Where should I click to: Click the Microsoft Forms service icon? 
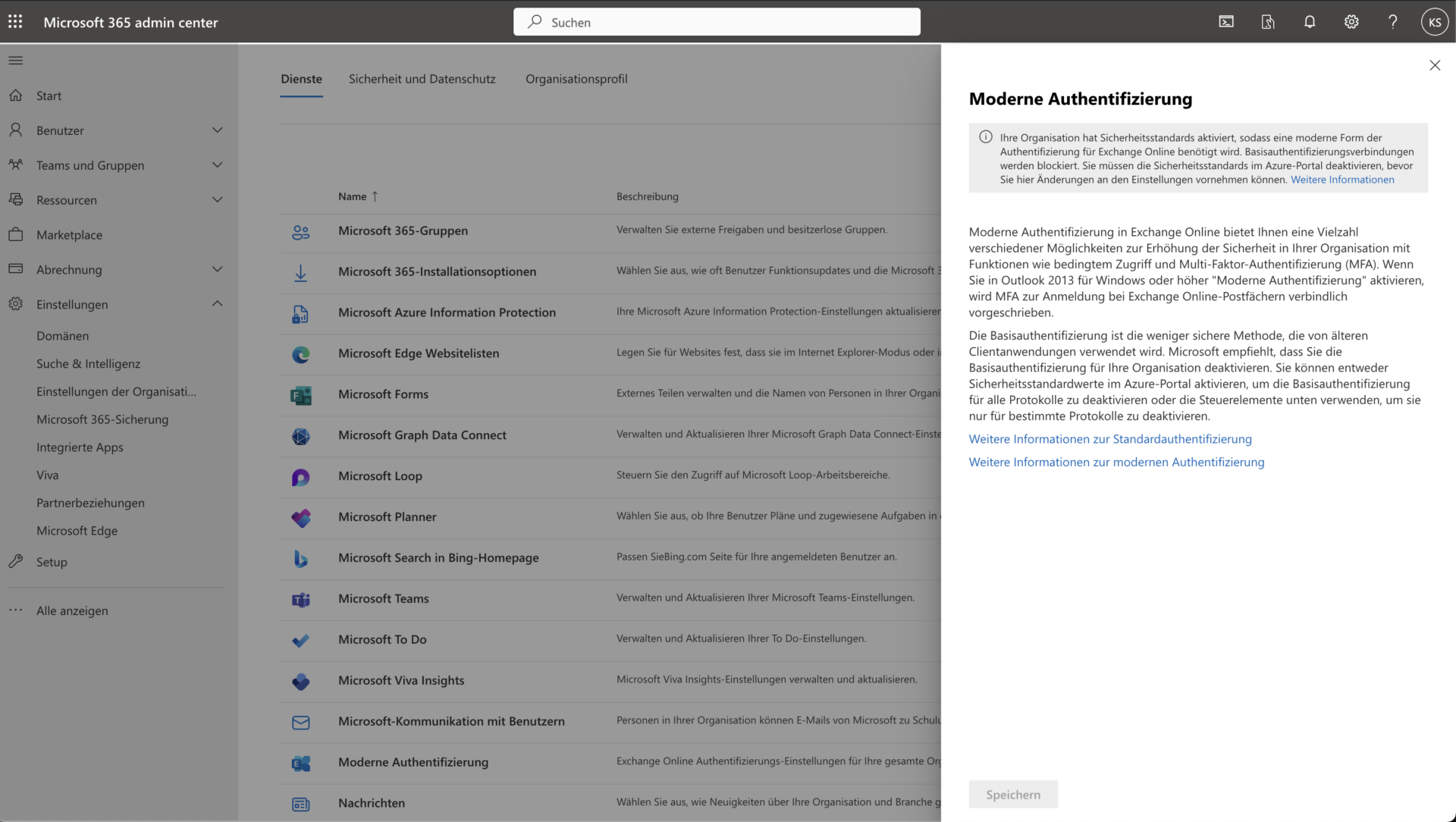tap(301, 394)
